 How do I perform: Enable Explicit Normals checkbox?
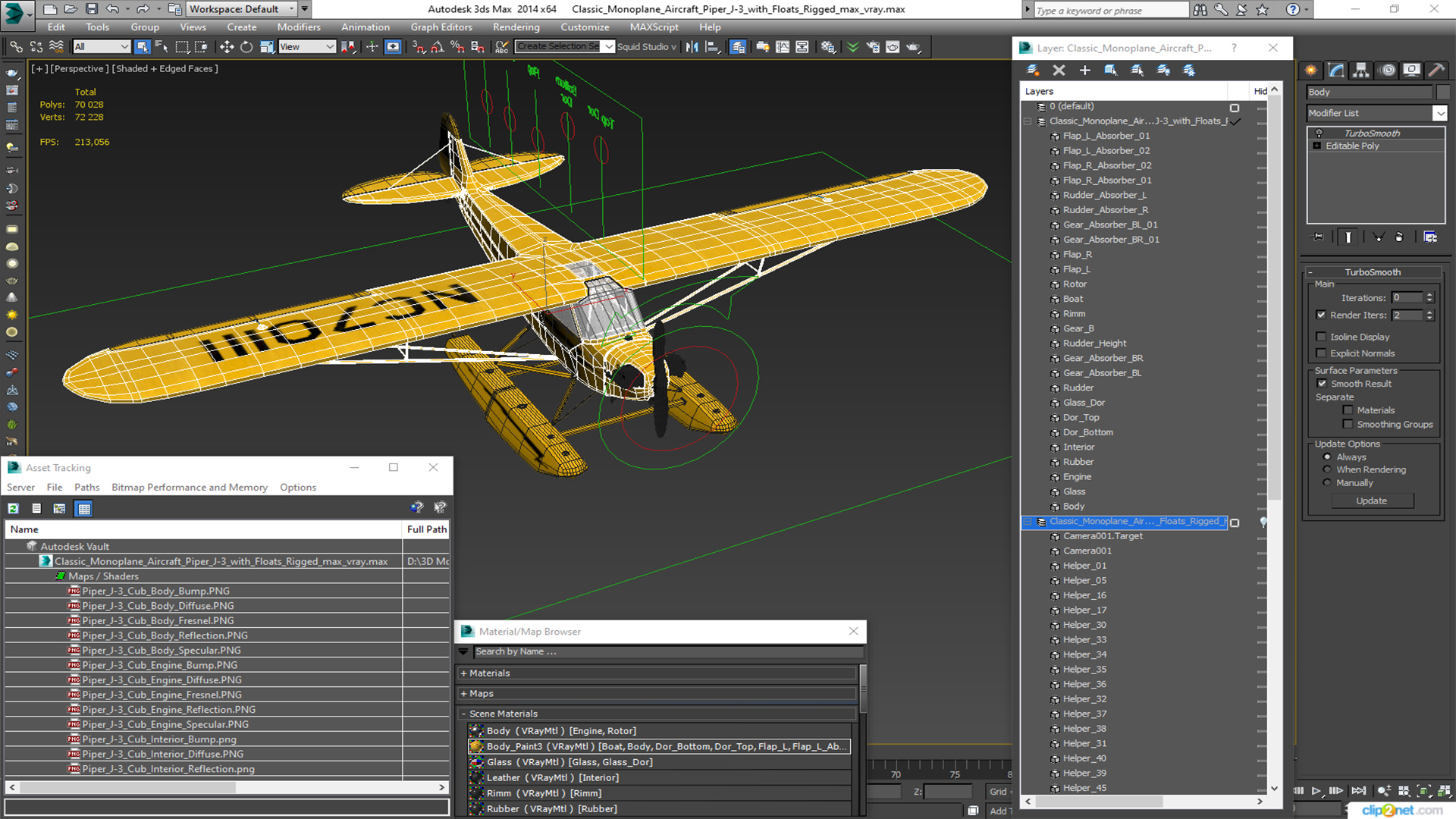click(x=1321, y=353)
